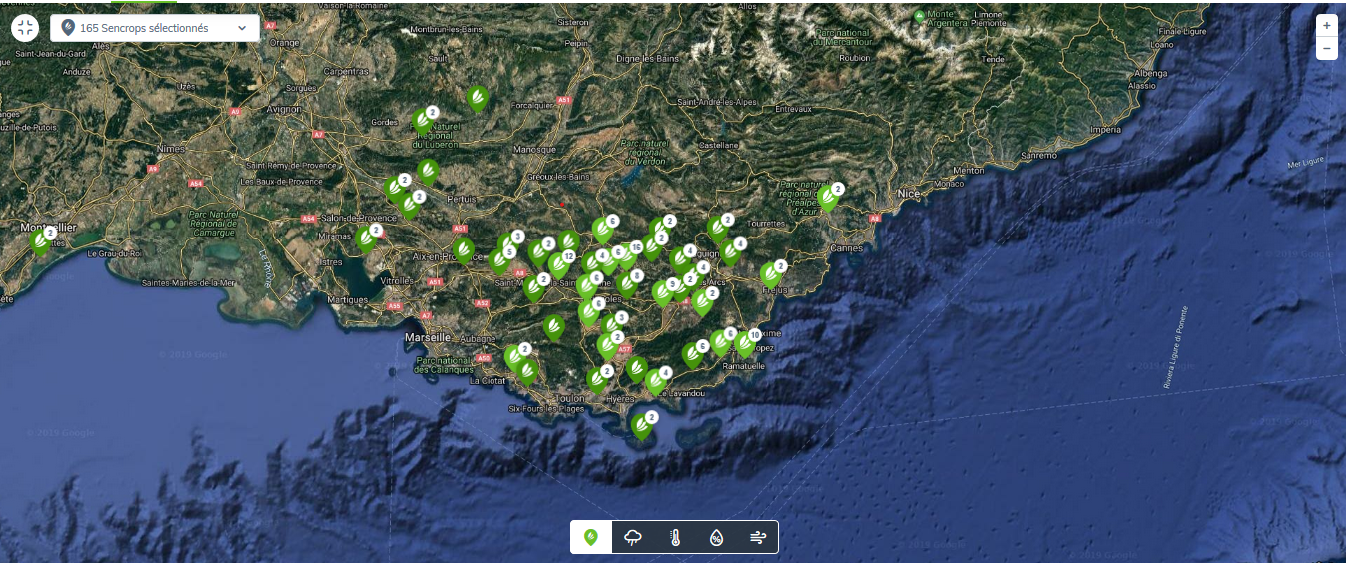Click the Monte Argentera park marker
This screenshot has width=1346, height=563.
(920, 16)
